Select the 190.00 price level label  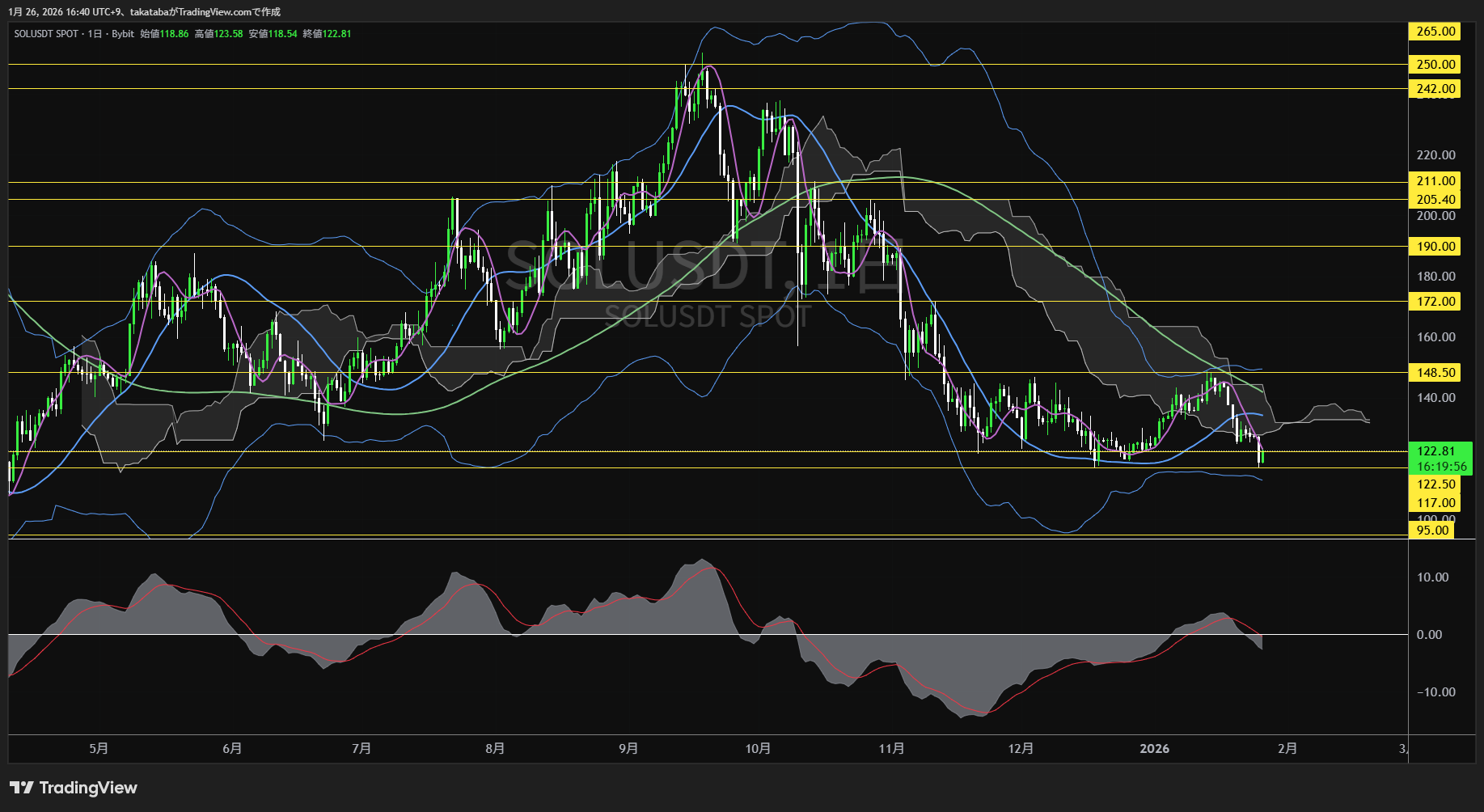(x=1435, y=247)
